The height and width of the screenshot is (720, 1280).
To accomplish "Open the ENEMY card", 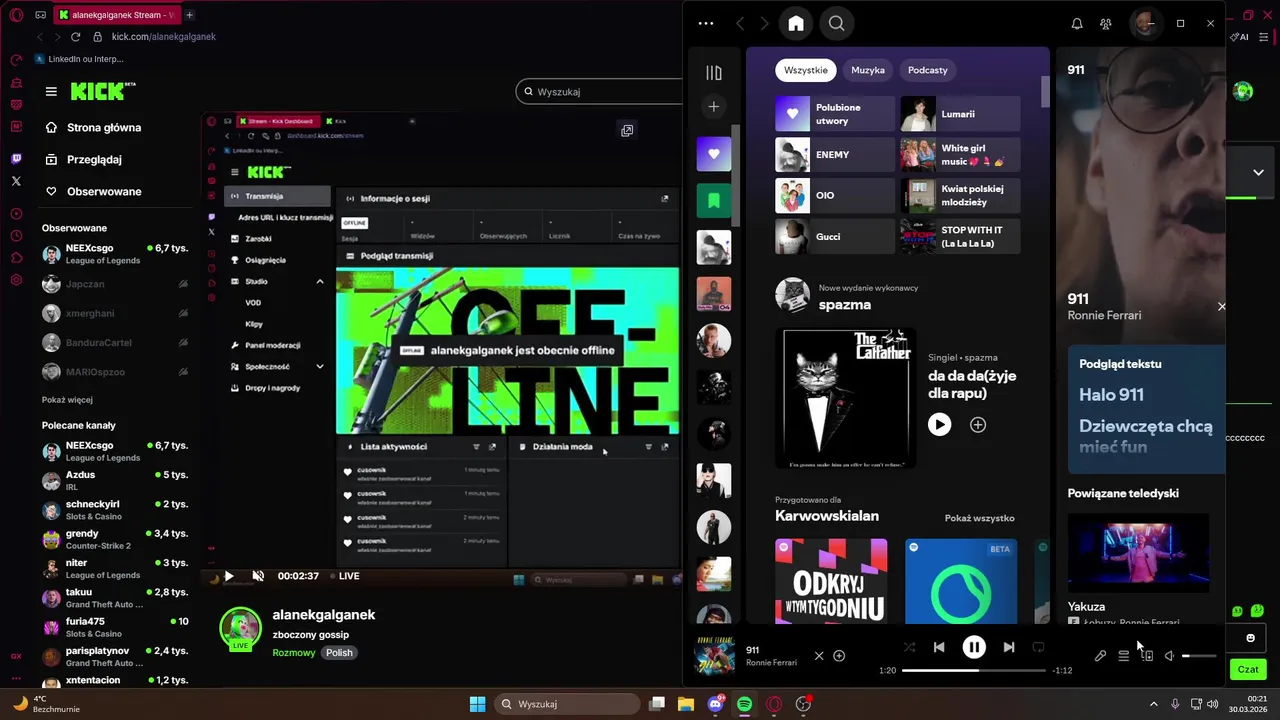I will coord(835,155).
